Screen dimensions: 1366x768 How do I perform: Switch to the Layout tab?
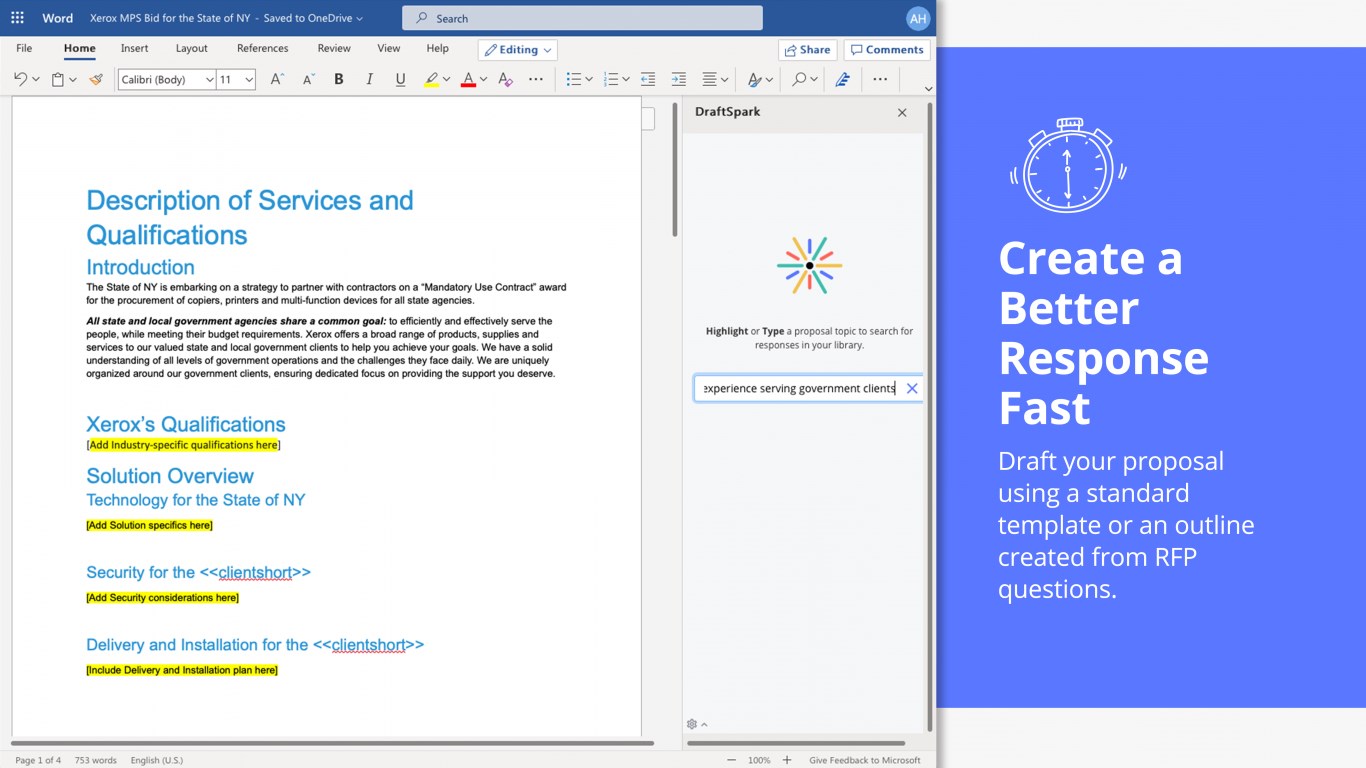[x=192, y=48]
